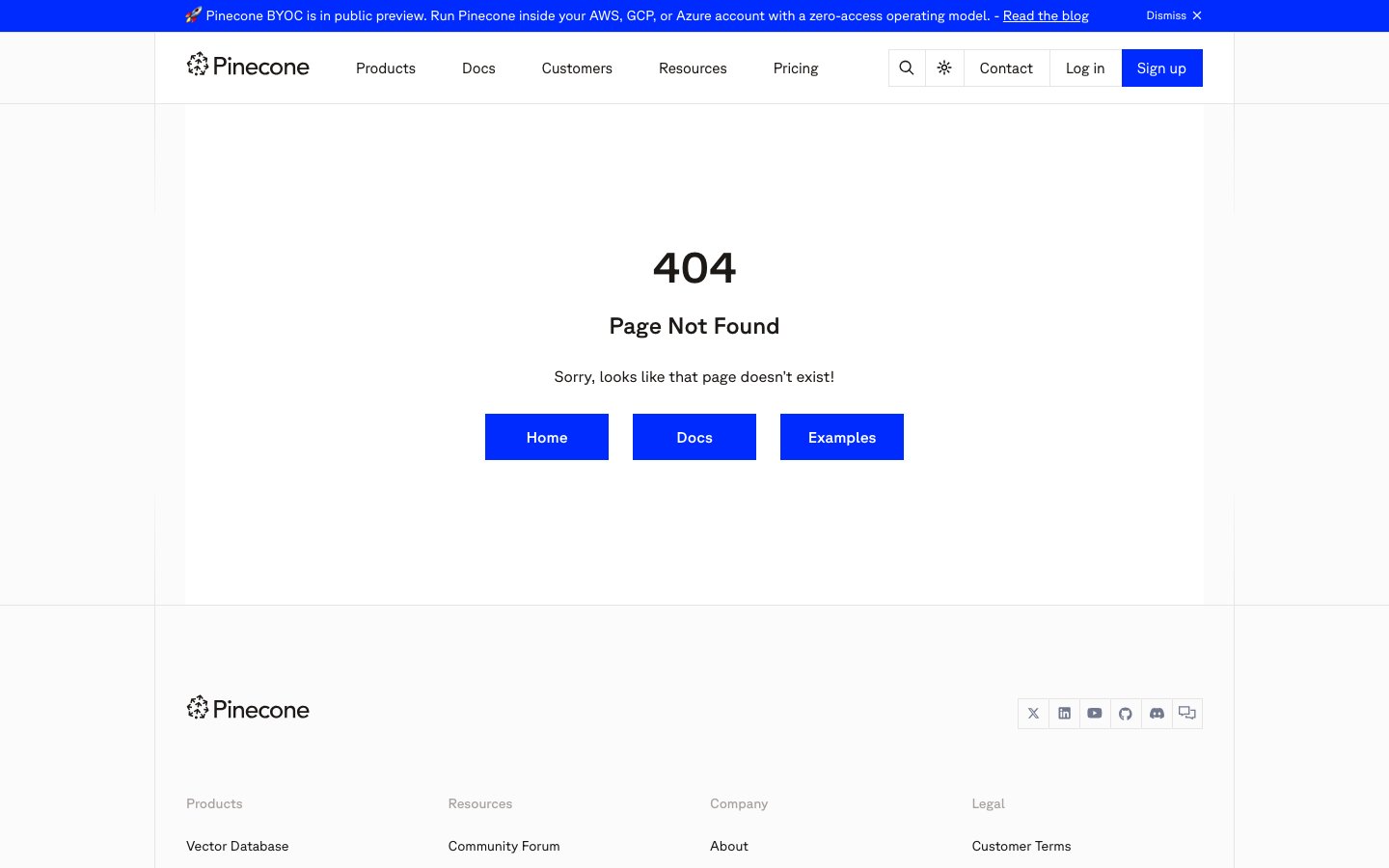This screenshot has height=868, width=1389.
Task: Open Pinecone's YouTube channel icon
Action: tap(1095, 713)
